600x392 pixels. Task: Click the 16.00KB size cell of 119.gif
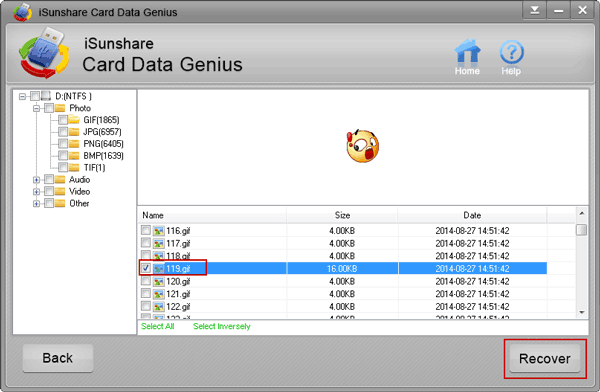[x=342, y=269]
